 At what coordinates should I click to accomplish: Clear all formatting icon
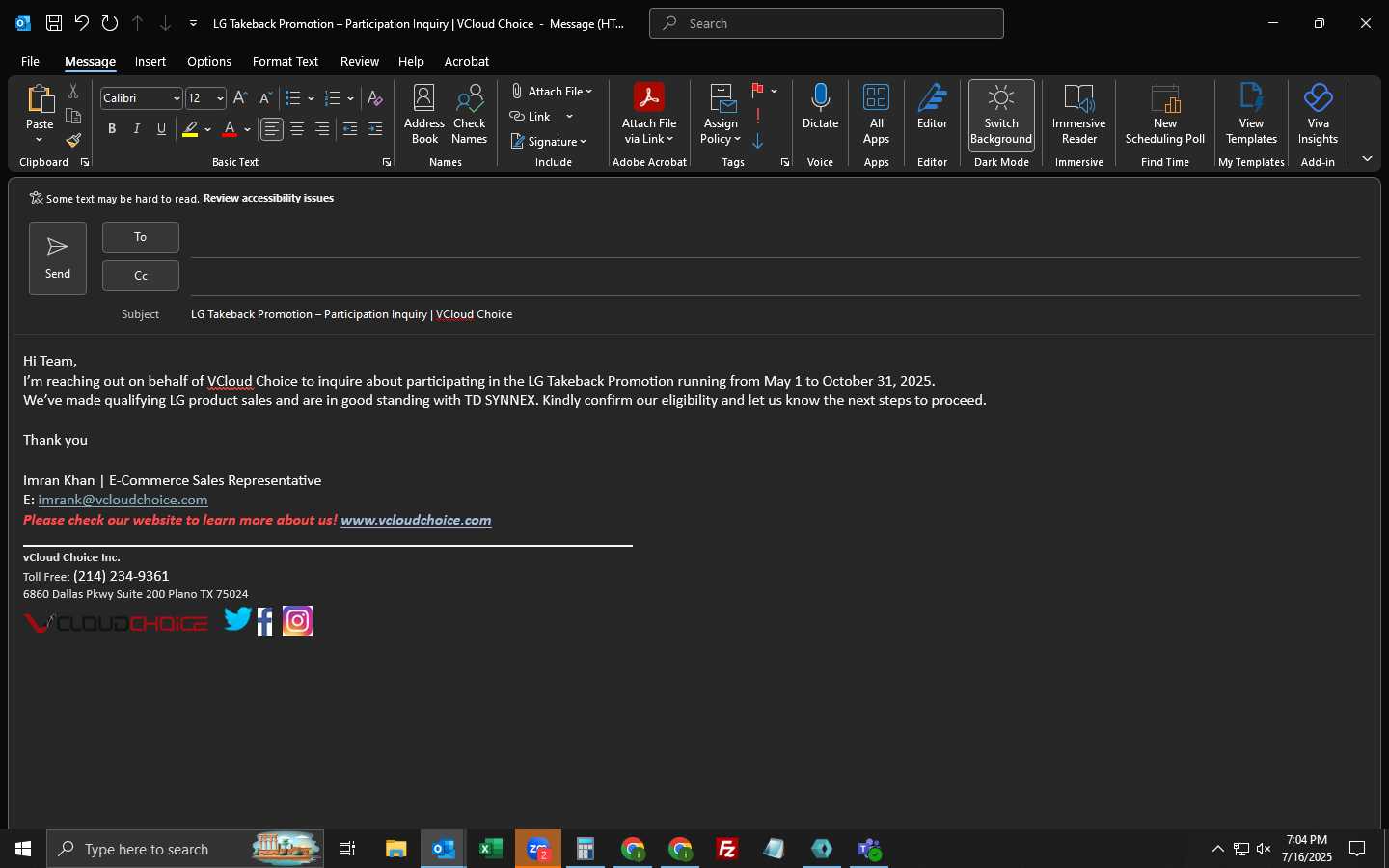pyautogui.click(x=375, y=98)
